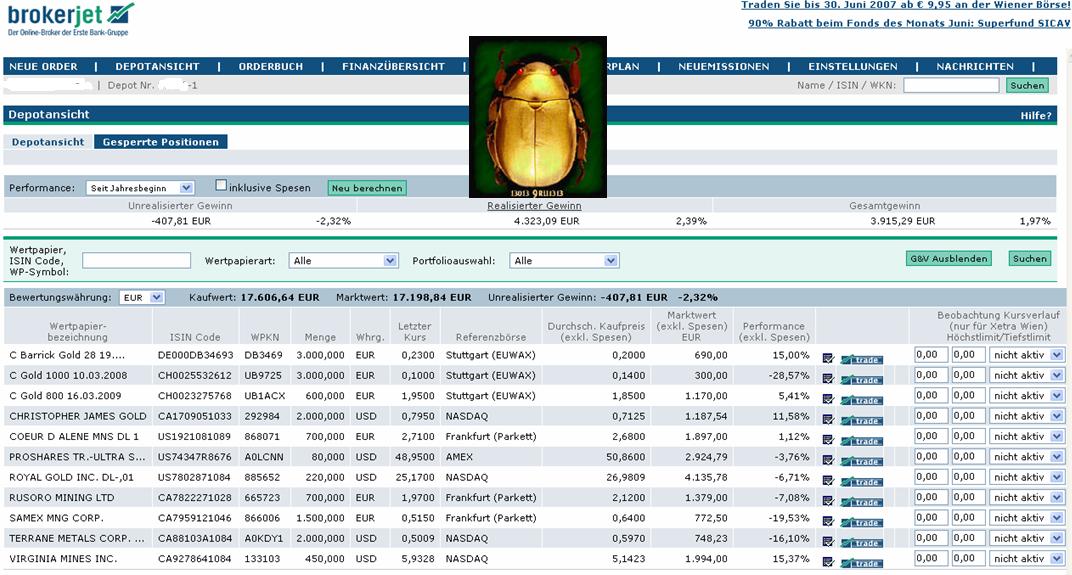Click the G&V Ausblenden button
This screenshot has height=575, width=1072.
(949, 259)
